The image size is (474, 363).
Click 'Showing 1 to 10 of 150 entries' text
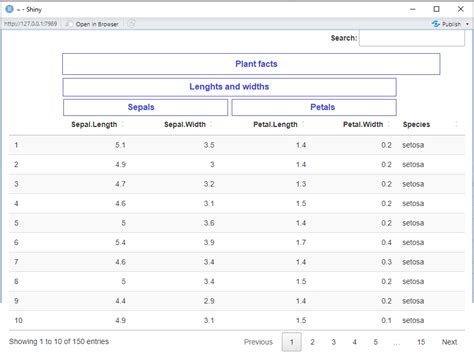[59, 341]
